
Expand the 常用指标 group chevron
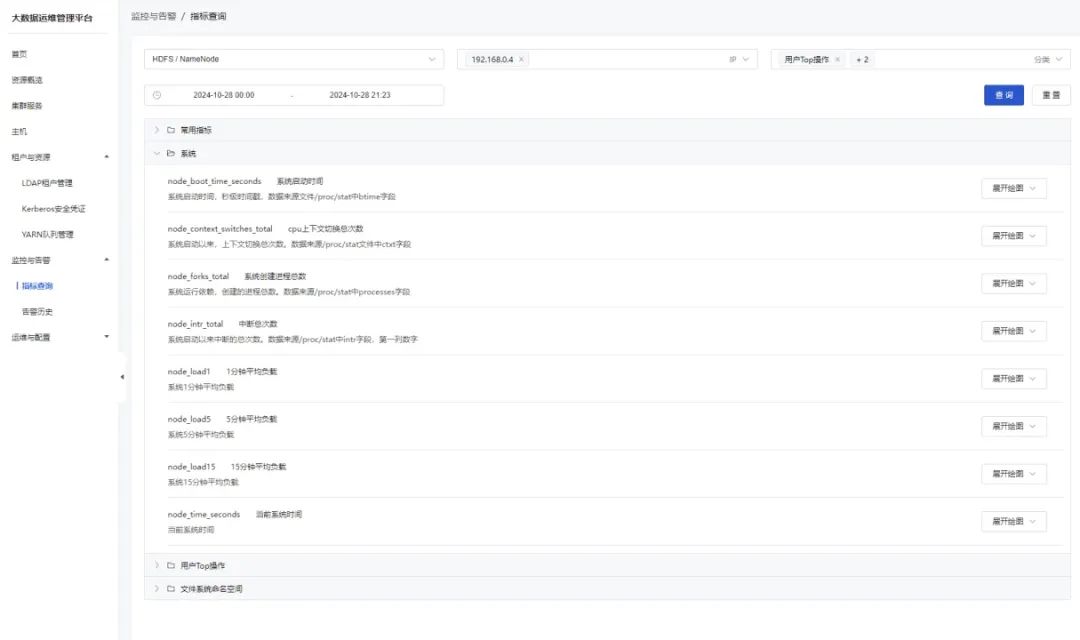click(157, 130)
